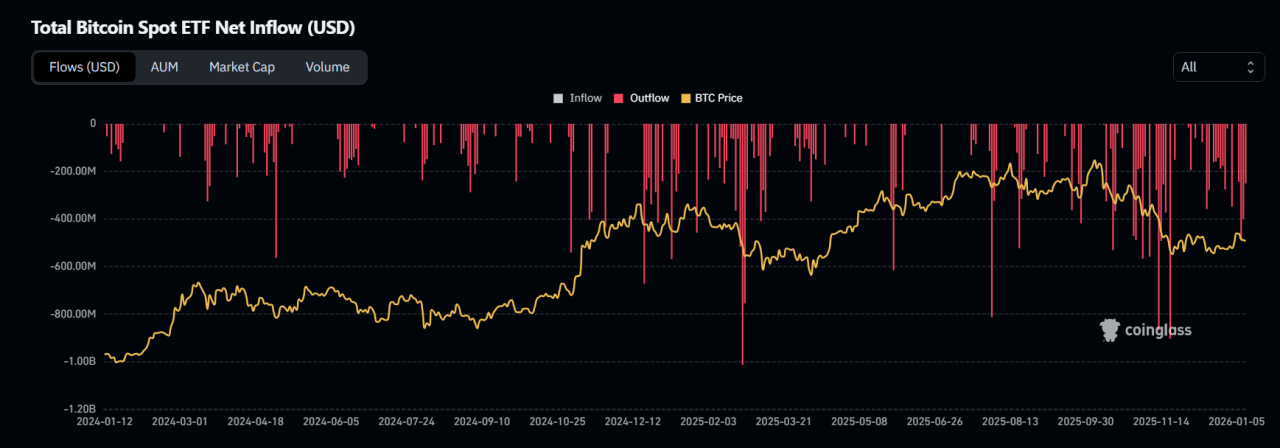Click the gray Inflow legend square
The height and width of the screenshot is (448, 1280).
click(558, 98)
